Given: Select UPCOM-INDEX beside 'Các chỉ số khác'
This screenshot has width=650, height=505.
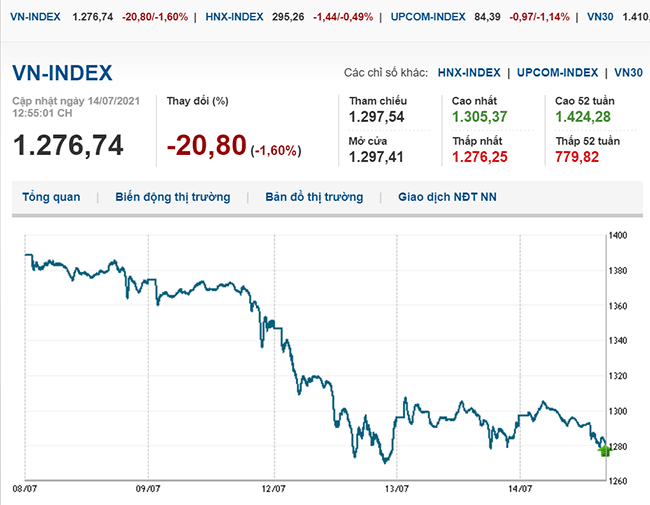Looking at the screenshot, I should [558, 73].
